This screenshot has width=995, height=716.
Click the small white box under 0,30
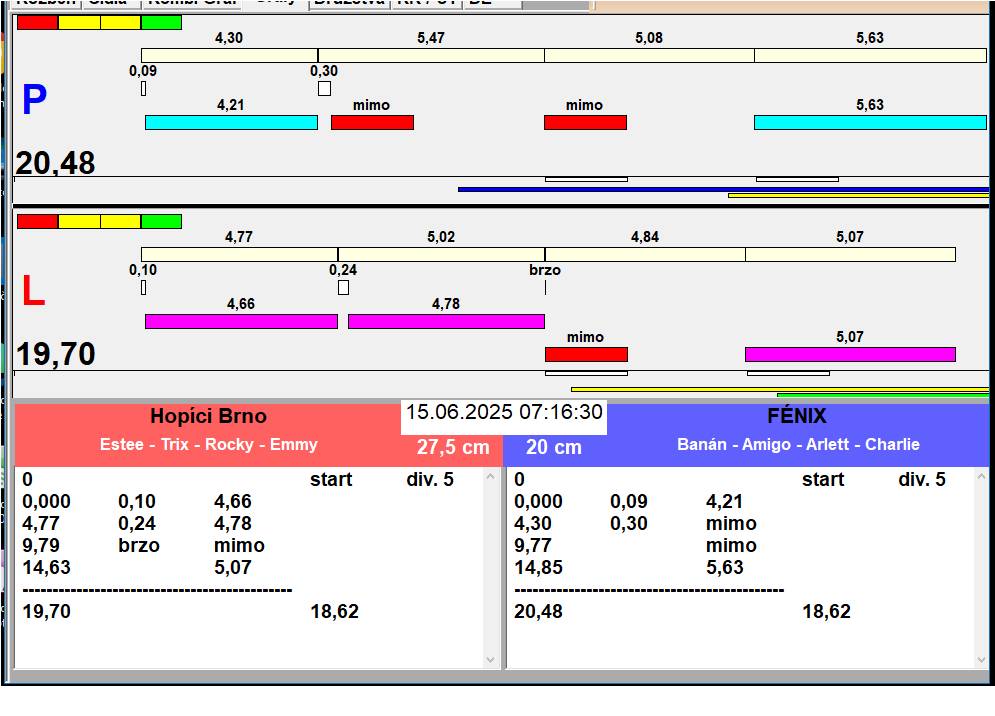pyautogui.click(x=324, y=89)
